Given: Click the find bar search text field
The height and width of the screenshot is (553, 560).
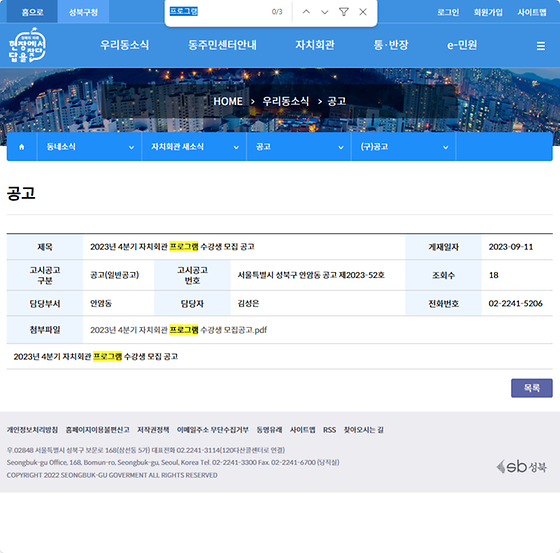Looking at the screenshot, I should (218, 12).
